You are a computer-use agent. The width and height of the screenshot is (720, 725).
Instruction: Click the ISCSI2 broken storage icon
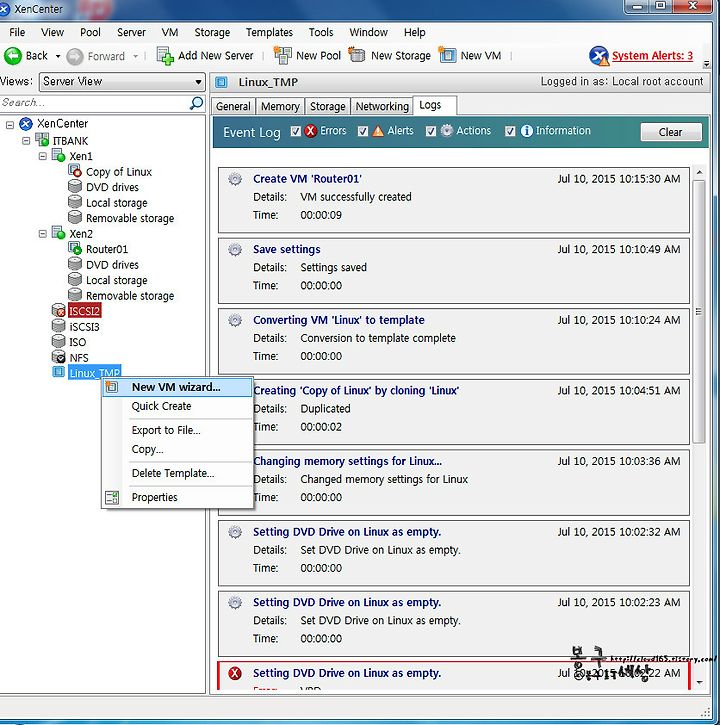58,310
